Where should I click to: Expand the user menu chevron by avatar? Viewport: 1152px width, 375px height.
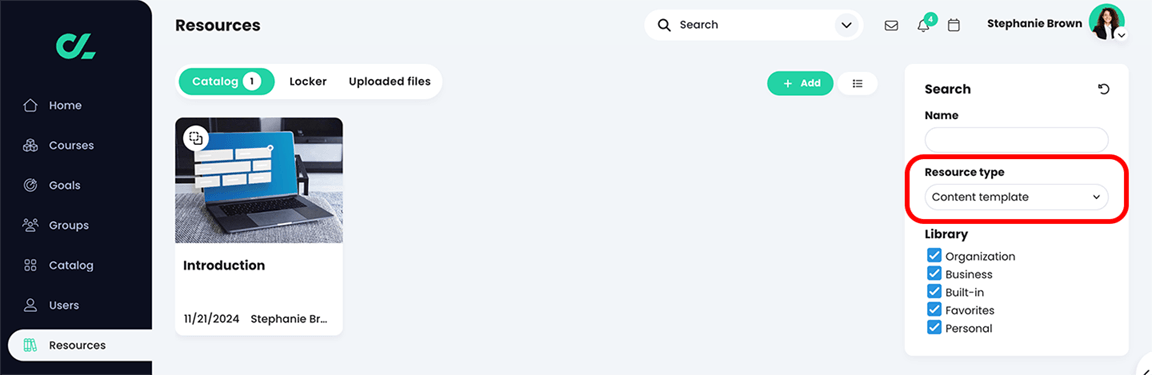point(1121,35)
